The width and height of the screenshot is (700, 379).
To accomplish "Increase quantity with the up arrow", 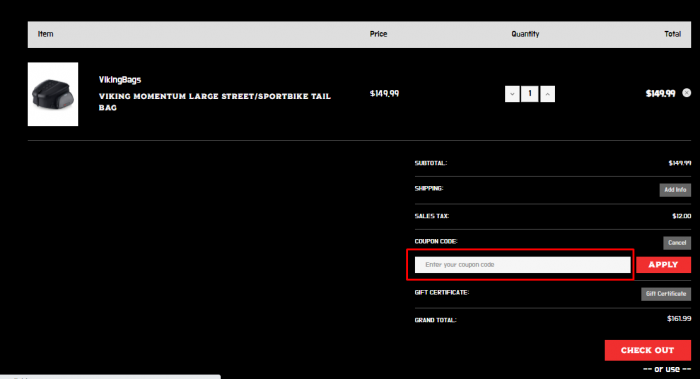I will (547, 94).
